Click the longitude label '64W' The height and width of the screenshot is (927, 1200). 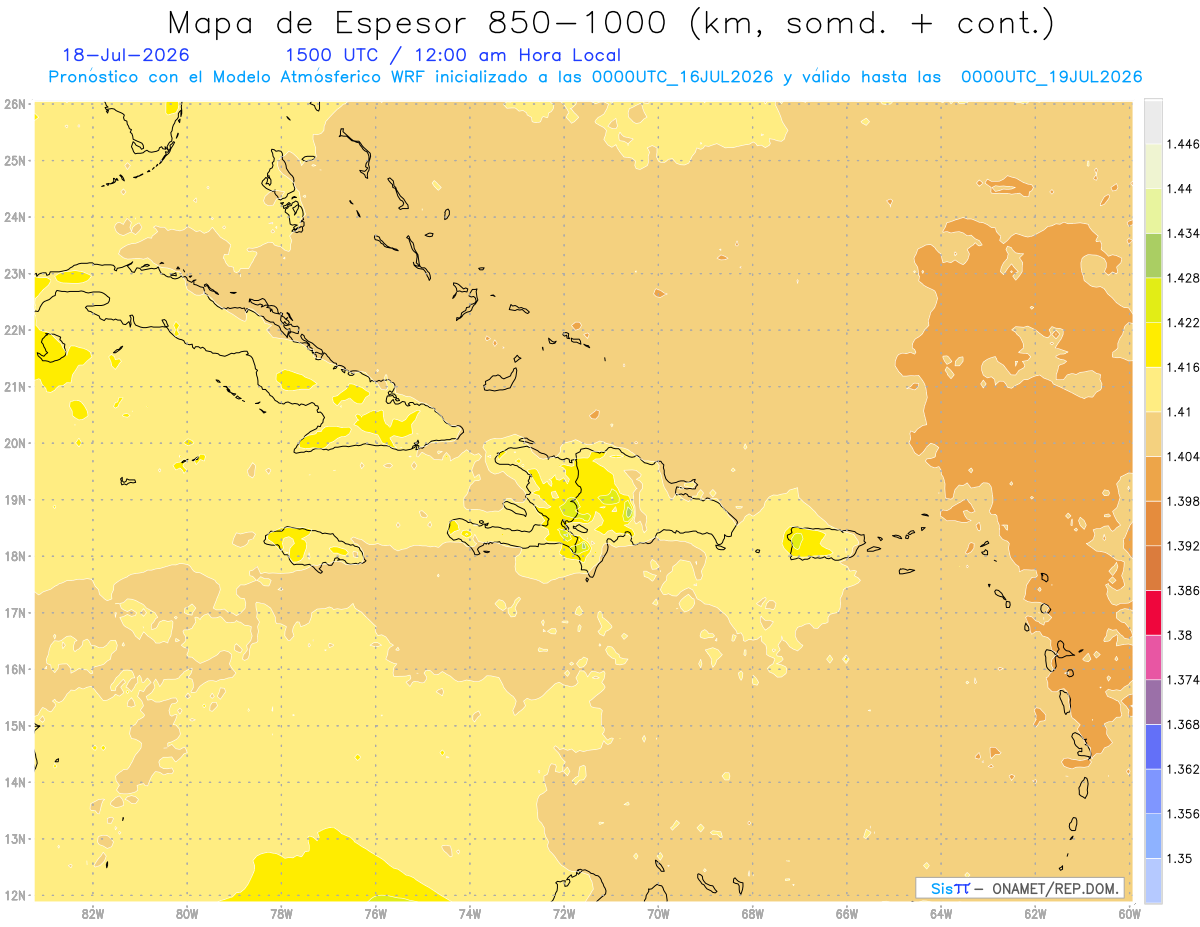pyautogui.click(x=941, y=914)
